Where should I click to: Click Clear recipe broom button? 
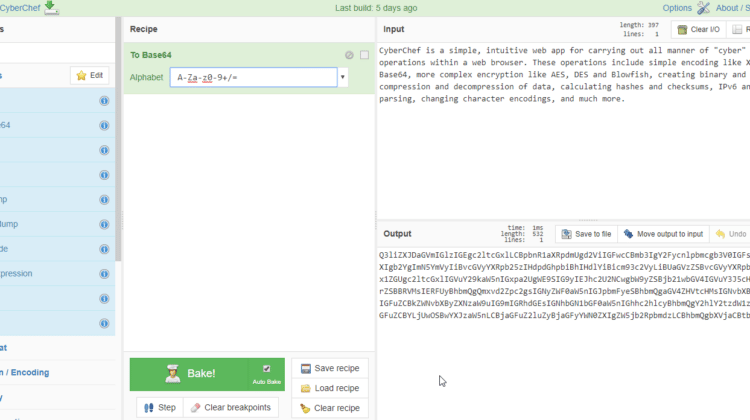pos(330,408)
